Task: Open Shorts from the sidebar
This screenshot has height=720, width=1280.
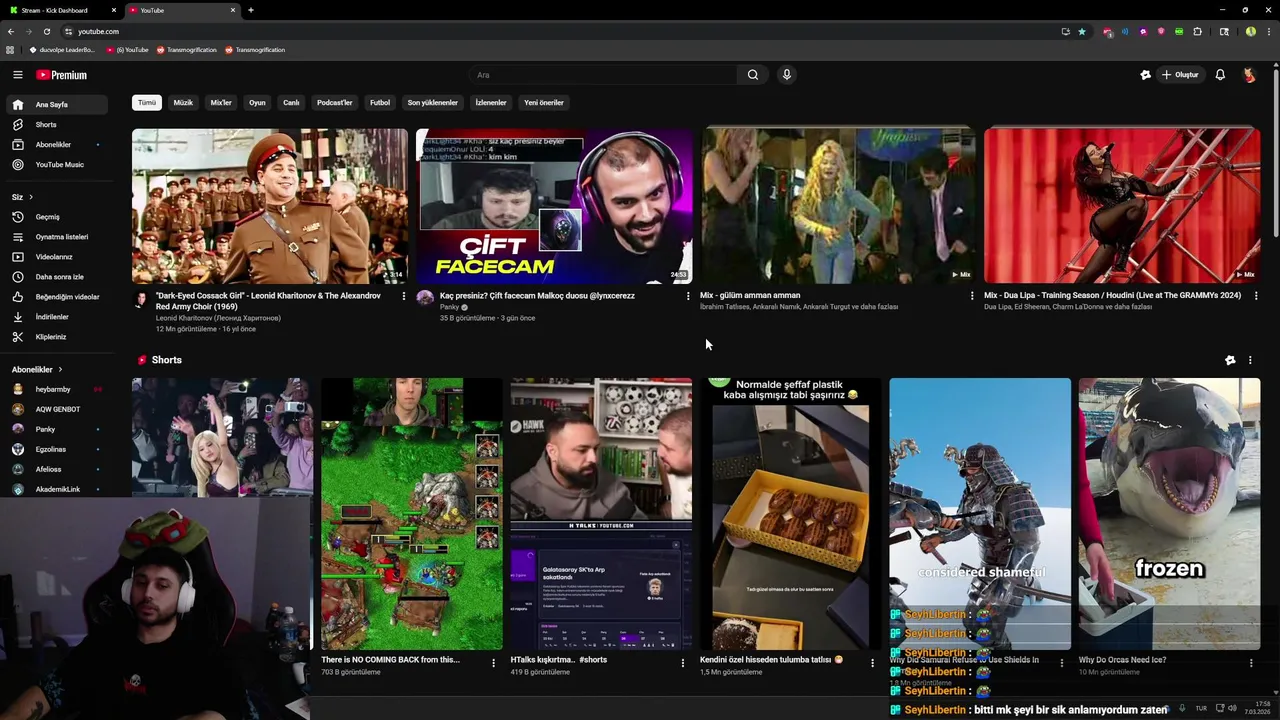Action: pos(55,124)
